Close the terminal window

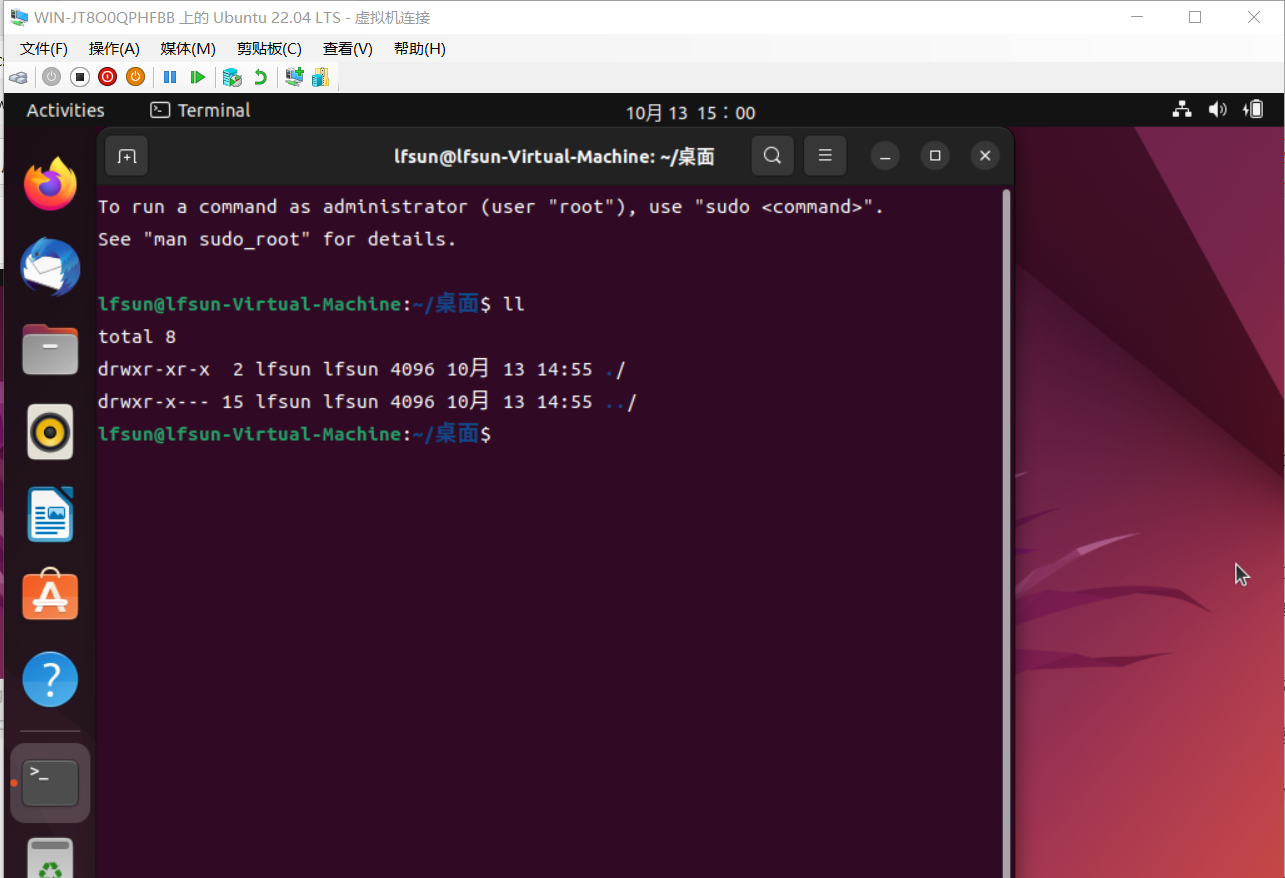[x=985, y=155]
